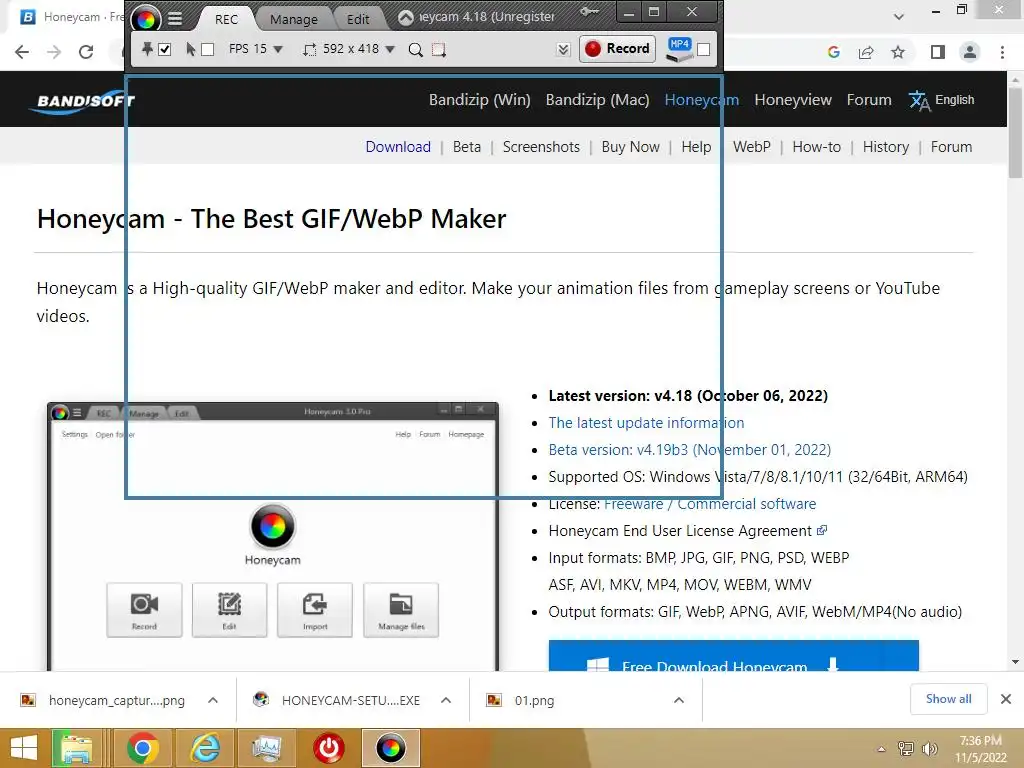Click the mouse cursor capture icon
Viewport: 1024px width, 768px height.
[191, 49]
